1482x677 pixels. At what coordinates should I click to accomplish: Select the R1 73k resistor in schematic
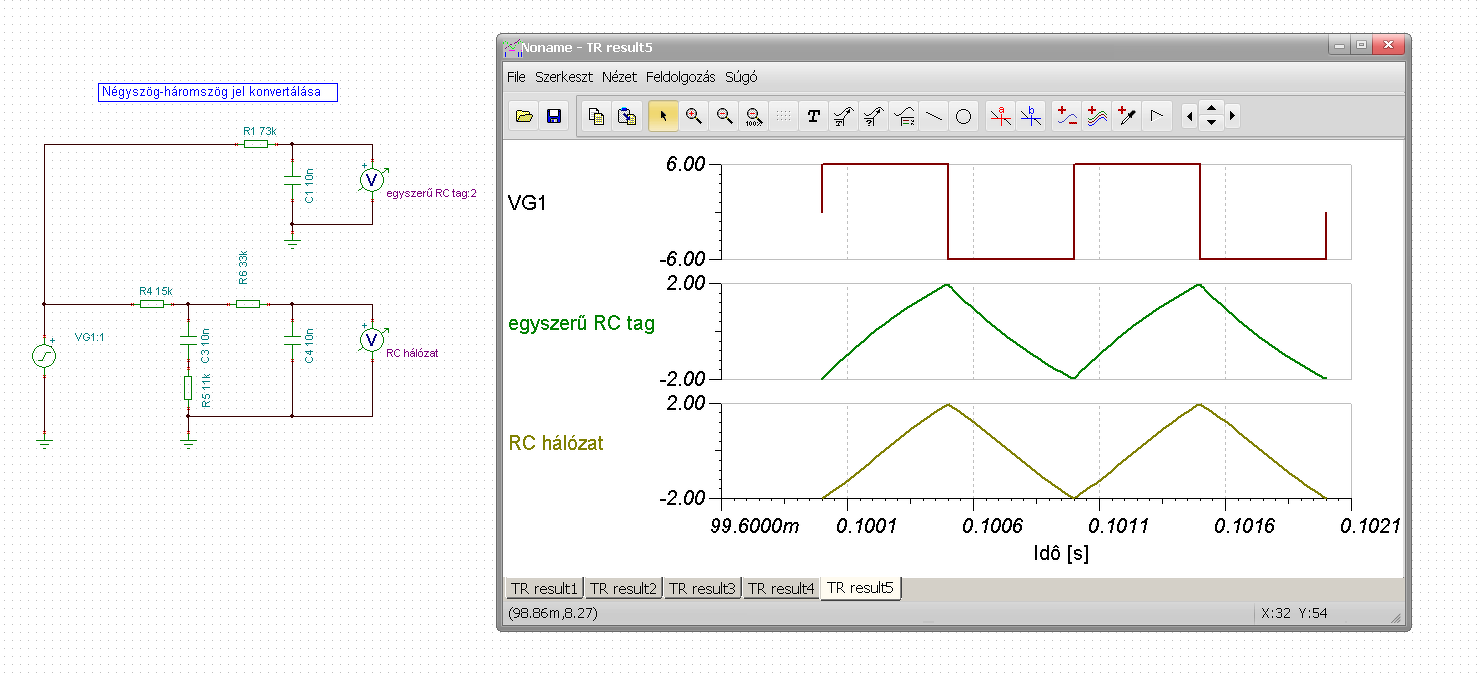(x=257, y=144)
